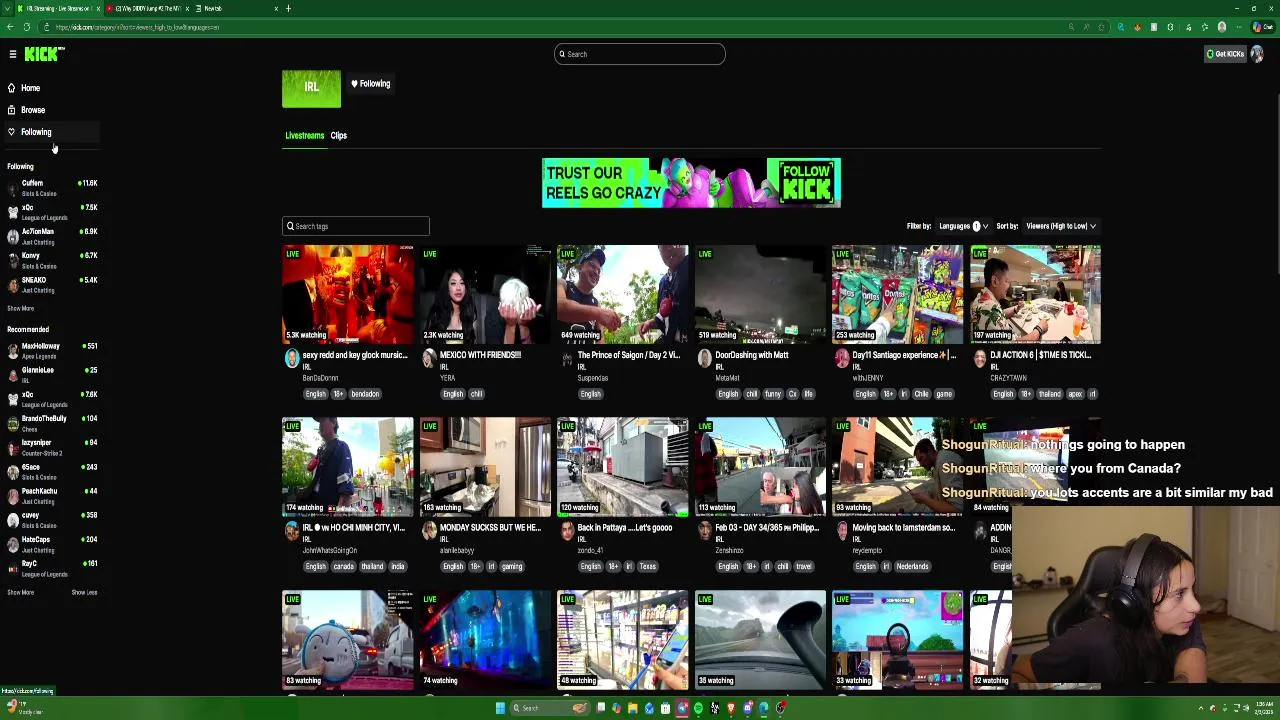The height and width of the screenshot is (720, 1280).
Task: Select the Nederlands tag
Action: tap(912, 567)
